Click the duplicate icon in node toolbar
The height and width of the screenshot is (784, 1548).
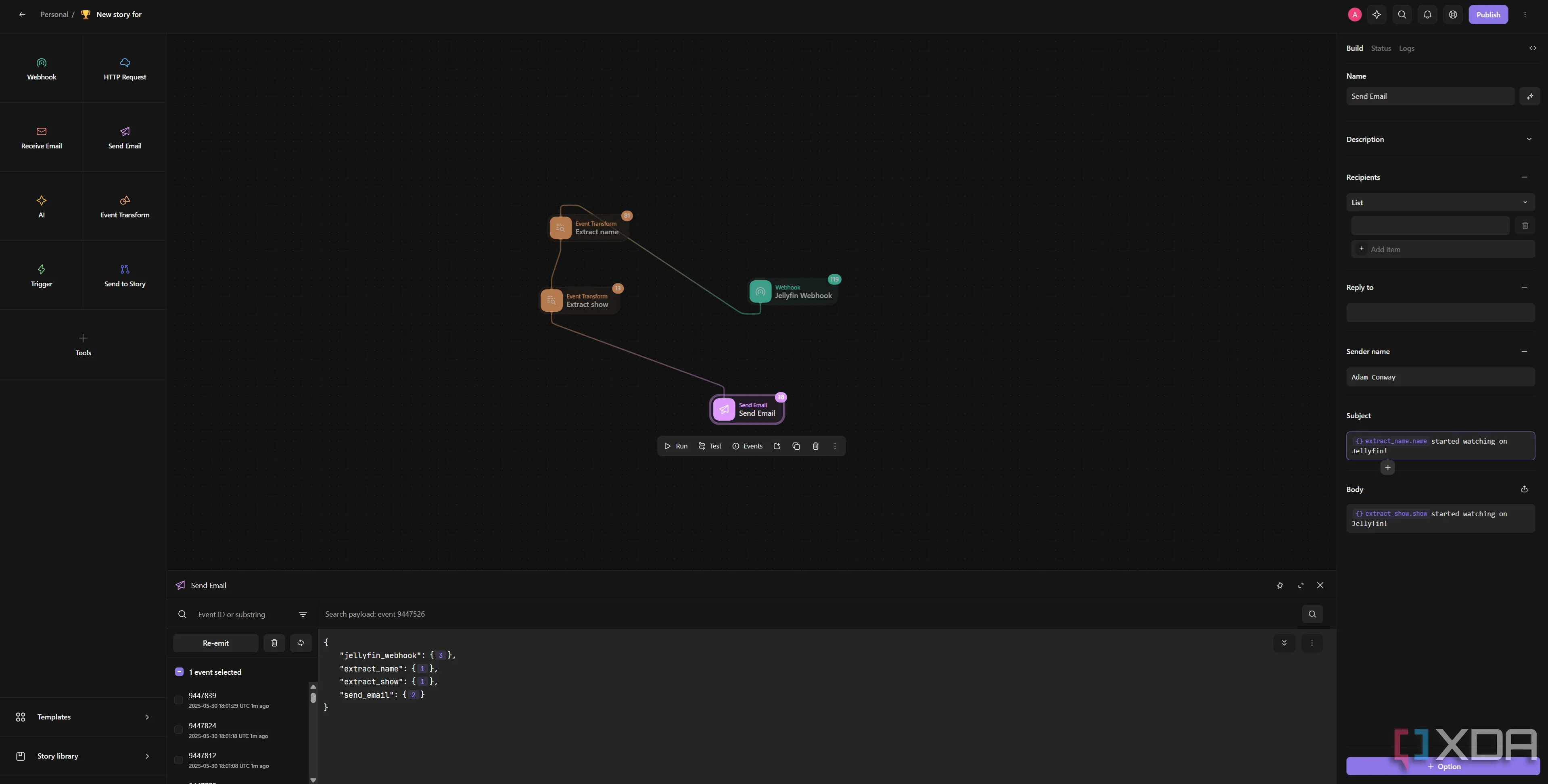click(x=796, y=446)
